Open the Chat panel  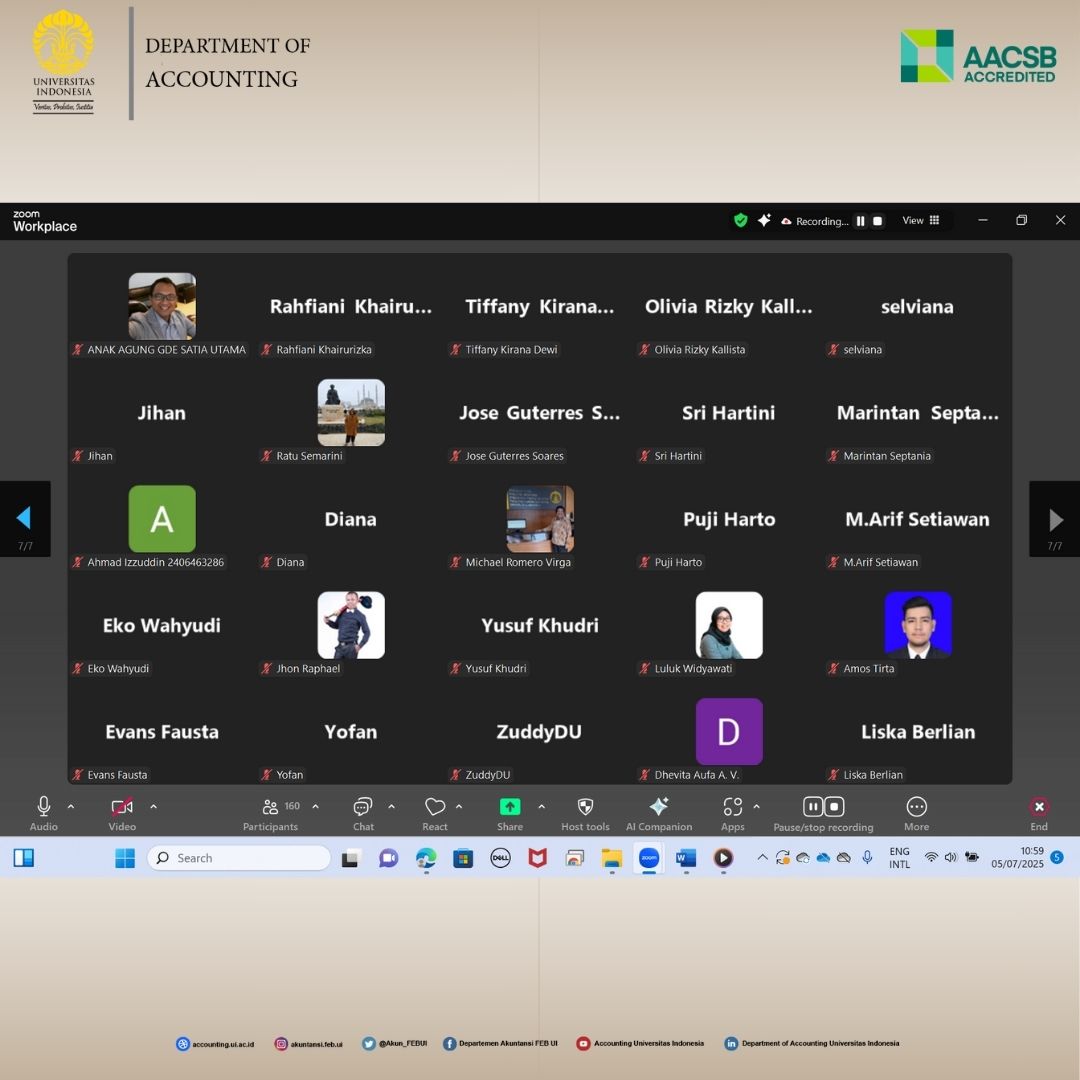(363, 808)
